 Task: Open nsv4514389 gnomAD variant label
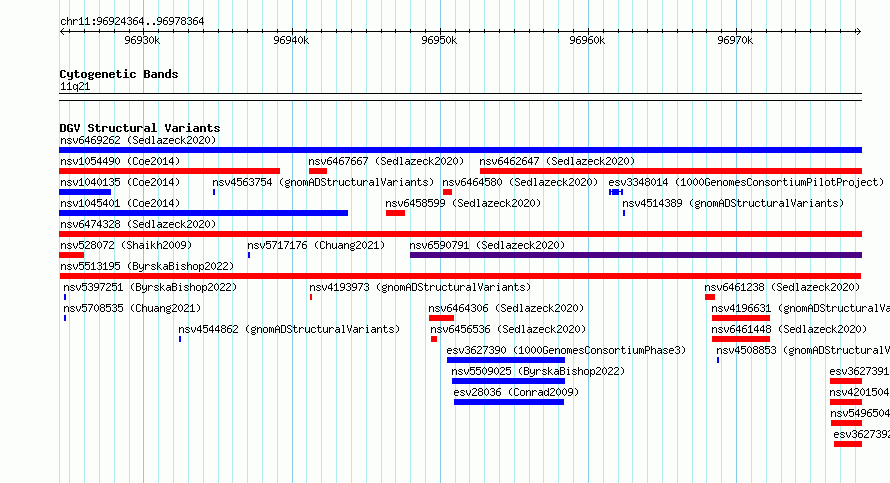pos(733,203)
